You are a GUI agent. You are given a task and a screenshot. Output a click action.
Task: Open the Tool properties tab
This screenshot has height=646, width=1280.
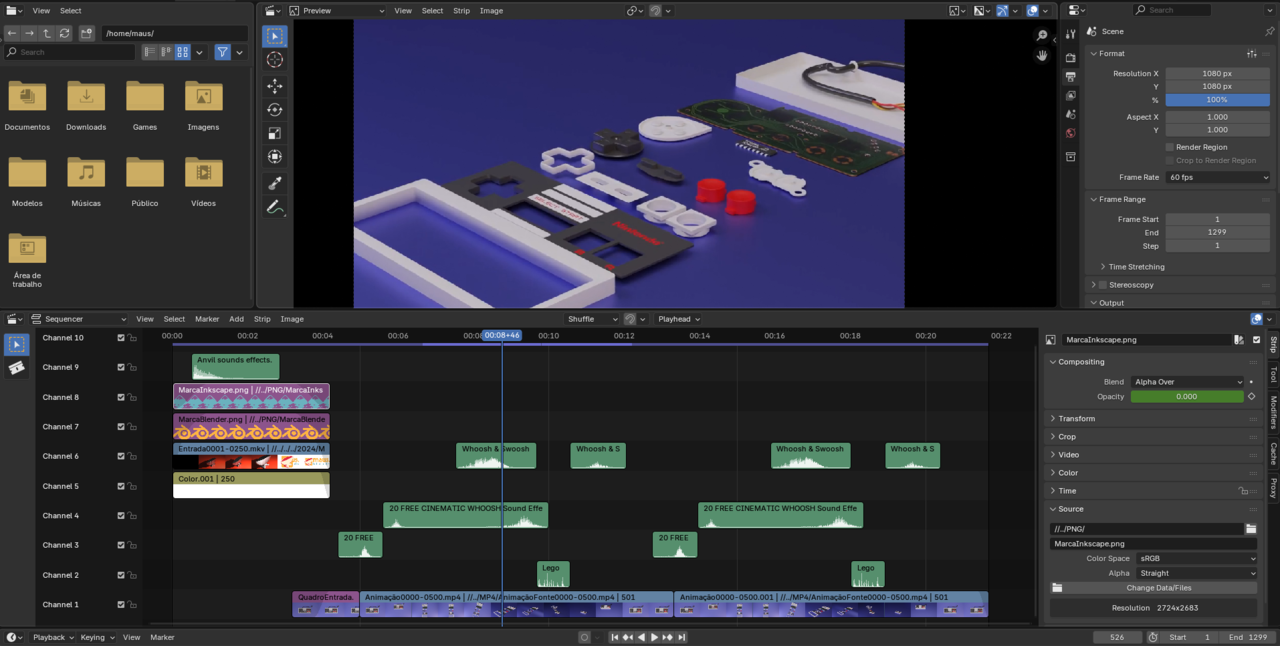point(1071,34)
